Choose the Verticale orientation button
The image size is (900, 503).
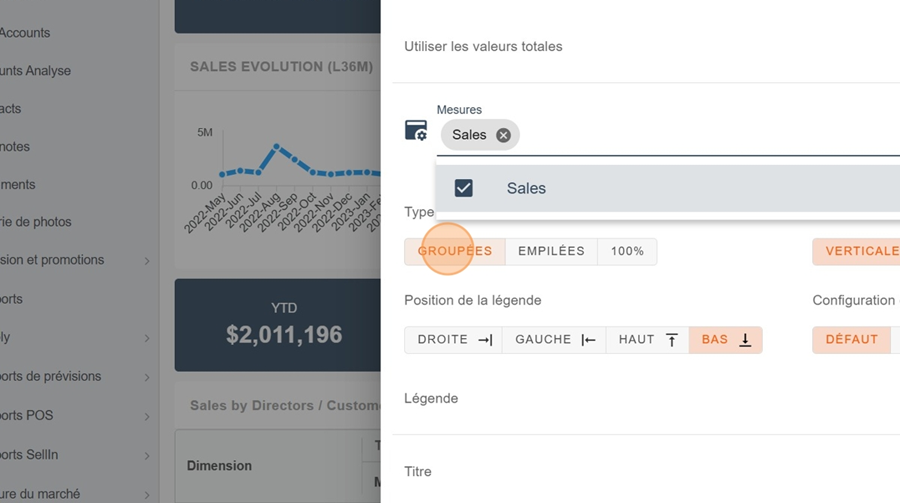tap(860, 251)
